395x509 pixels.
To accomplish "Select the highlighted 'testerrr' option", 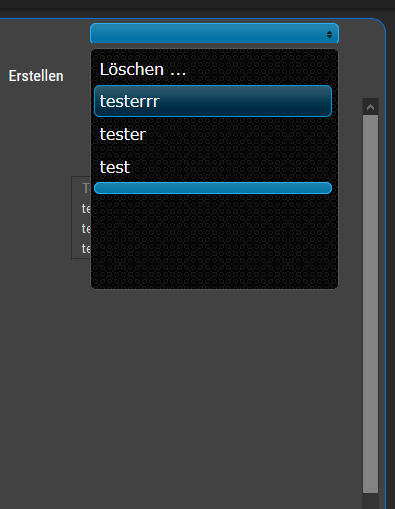I will (213, 101).
